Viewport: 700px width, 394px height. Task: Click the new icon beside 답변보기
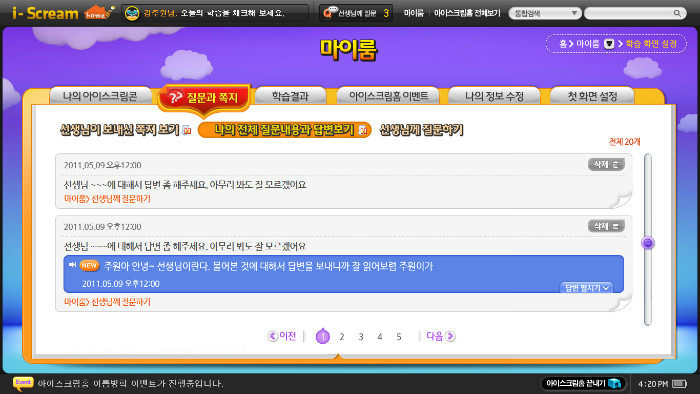pyautogui.click(x=363, y=130)
